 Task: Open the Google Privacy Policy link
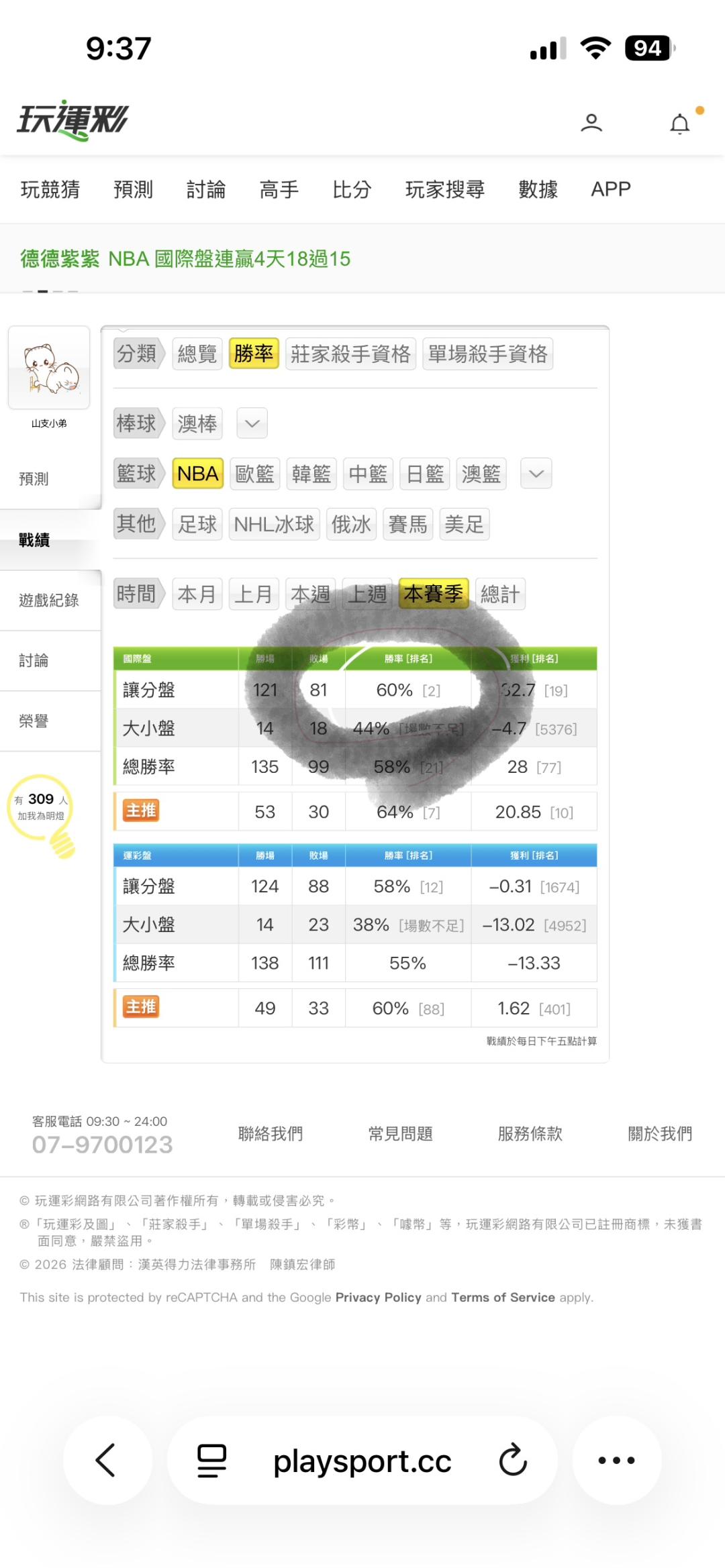(378, 1298)
